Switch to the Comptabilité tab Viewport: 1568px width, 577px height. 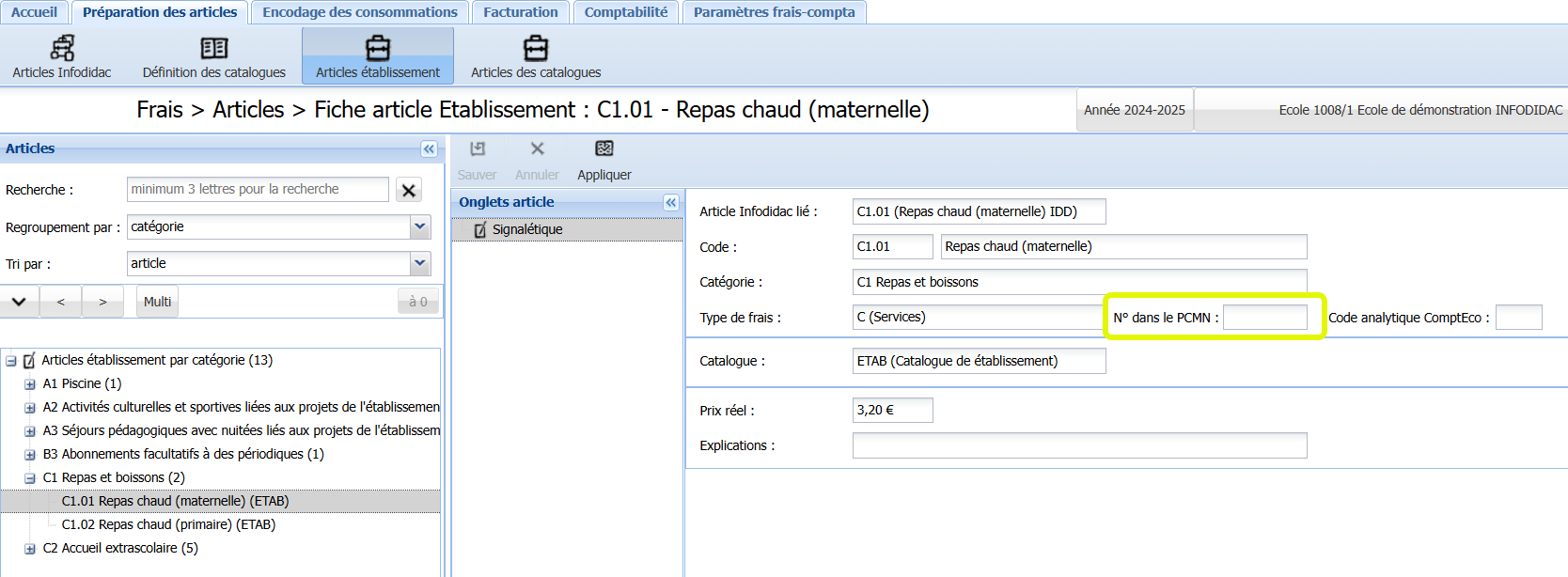tap(626, 12)
